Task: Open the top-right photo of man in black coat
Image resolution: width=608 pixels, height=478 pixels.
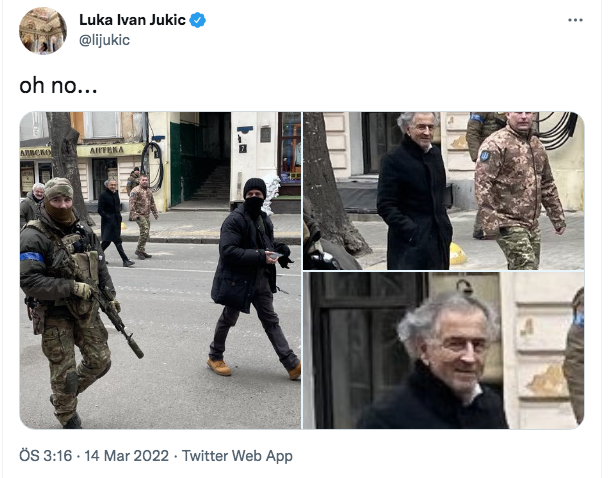Action: (x=444, y=191)
